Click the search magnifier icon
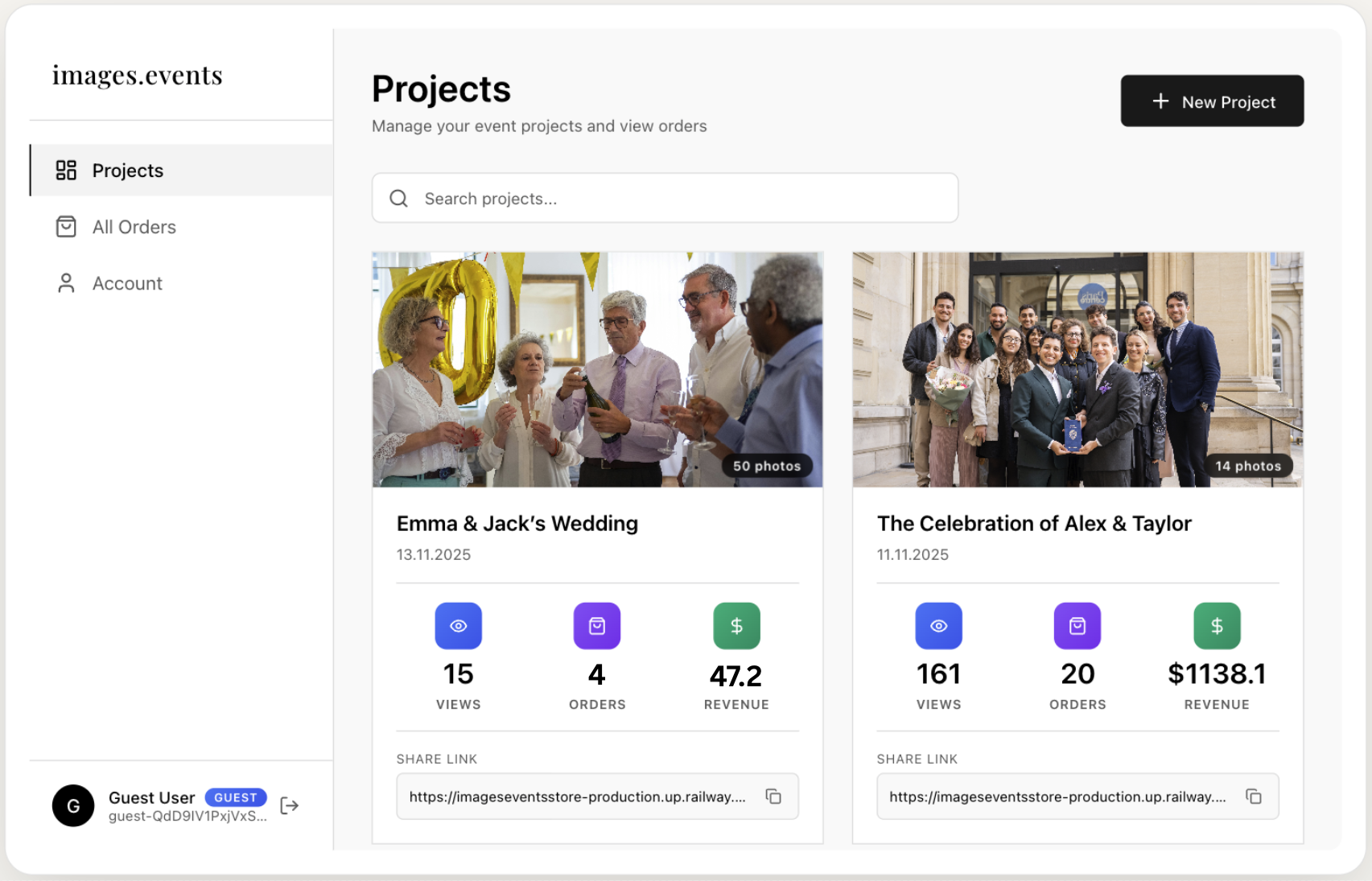 pyautogui.click(x=398, y=198)
